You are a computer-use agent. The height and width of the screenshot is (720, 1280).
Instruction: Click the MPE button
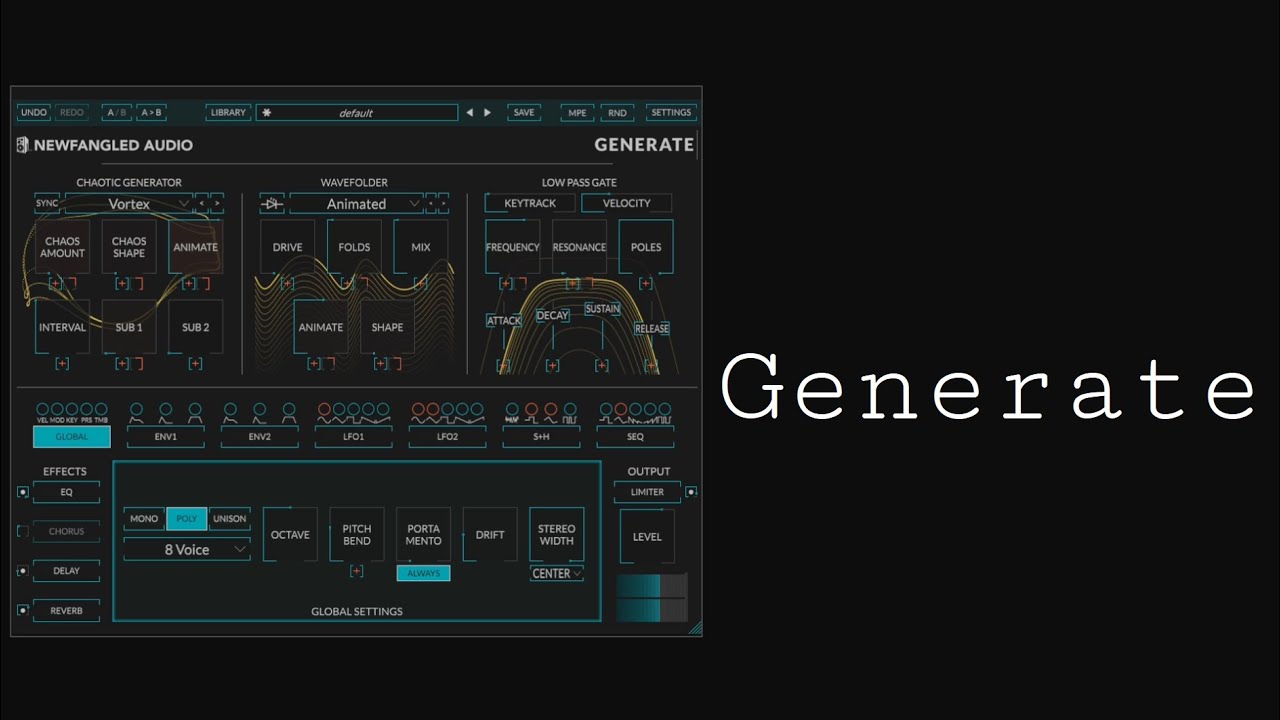[x=577, y=113]
